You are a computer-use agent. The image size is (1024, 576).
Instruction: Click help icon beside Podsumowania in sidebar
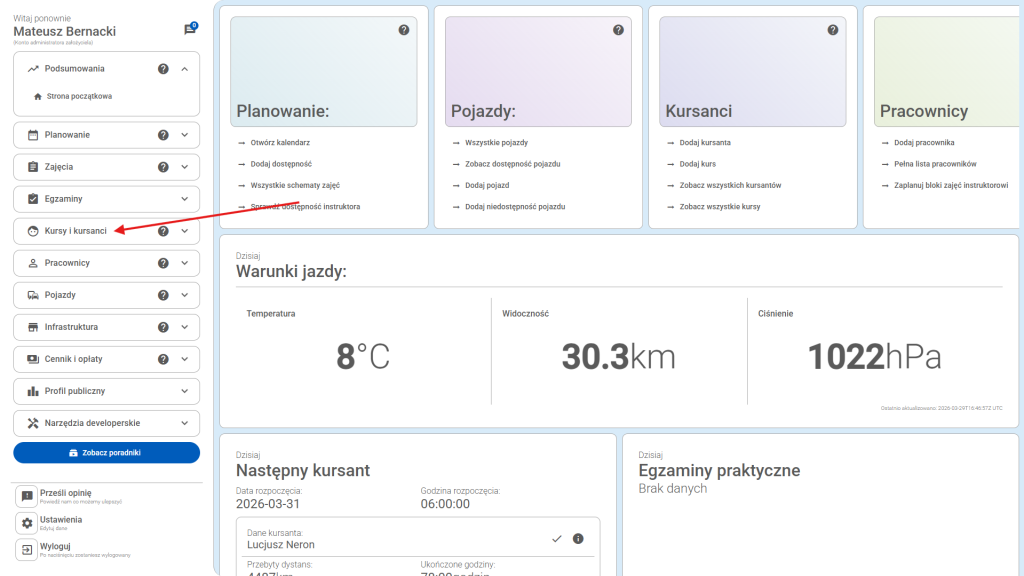pyautogui.click(x=163, y=69)
